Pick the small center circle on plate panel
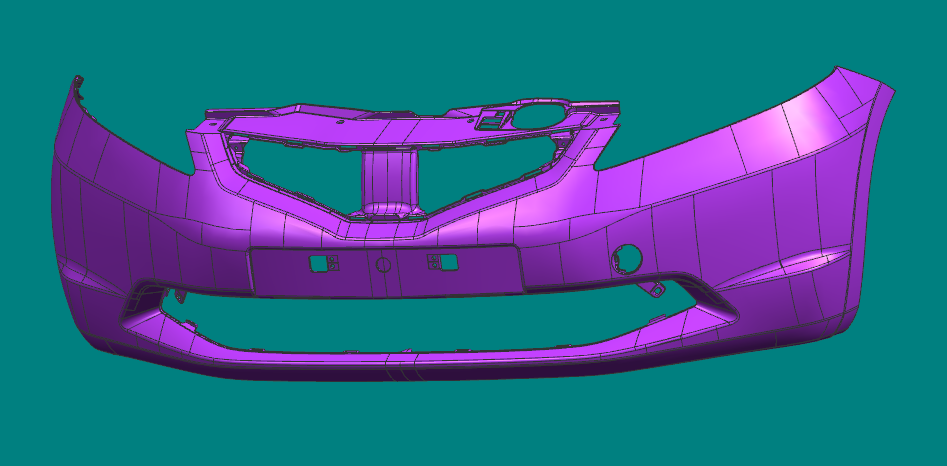 384,264
